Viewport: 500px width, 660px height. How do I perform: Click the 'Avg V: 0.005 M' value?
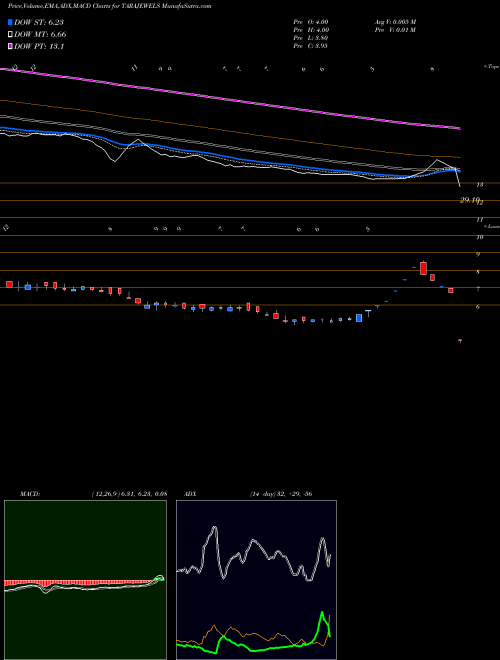point(395,21)
